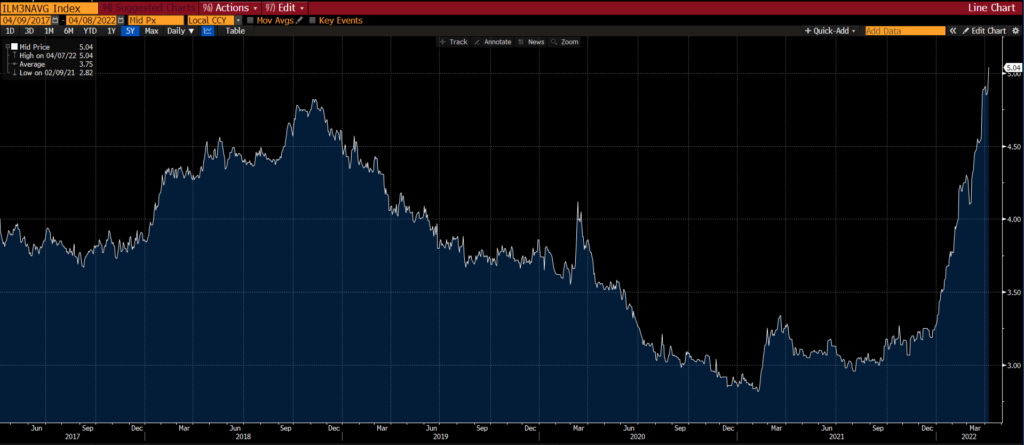Click the Track crosshair tool
The image size is (1024, 445).
[453, 42]
